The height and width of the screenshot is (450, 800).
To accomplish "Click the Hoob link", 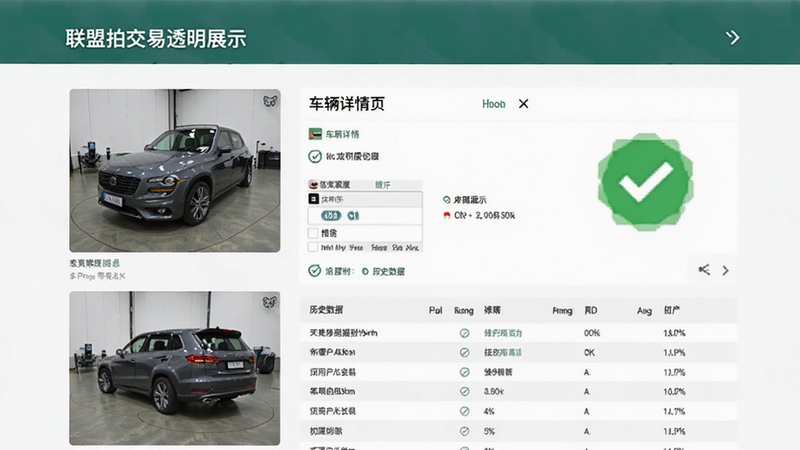I will (493, 104).
